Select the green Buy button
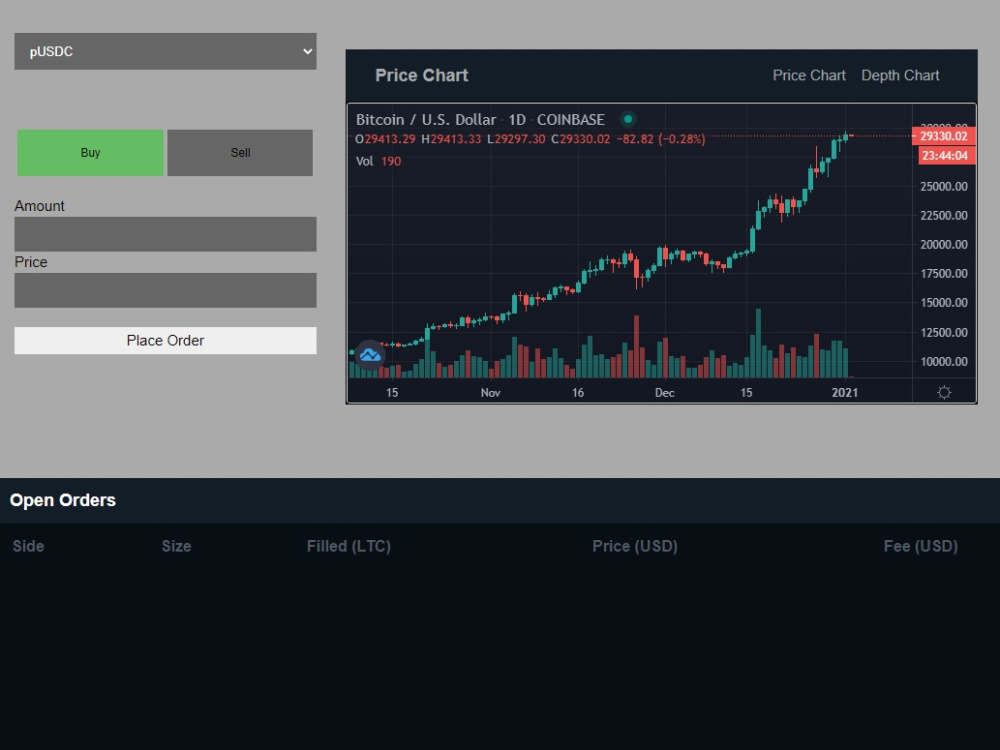Viewport: 1000px width, 750px height. click(x=91, y=152)
